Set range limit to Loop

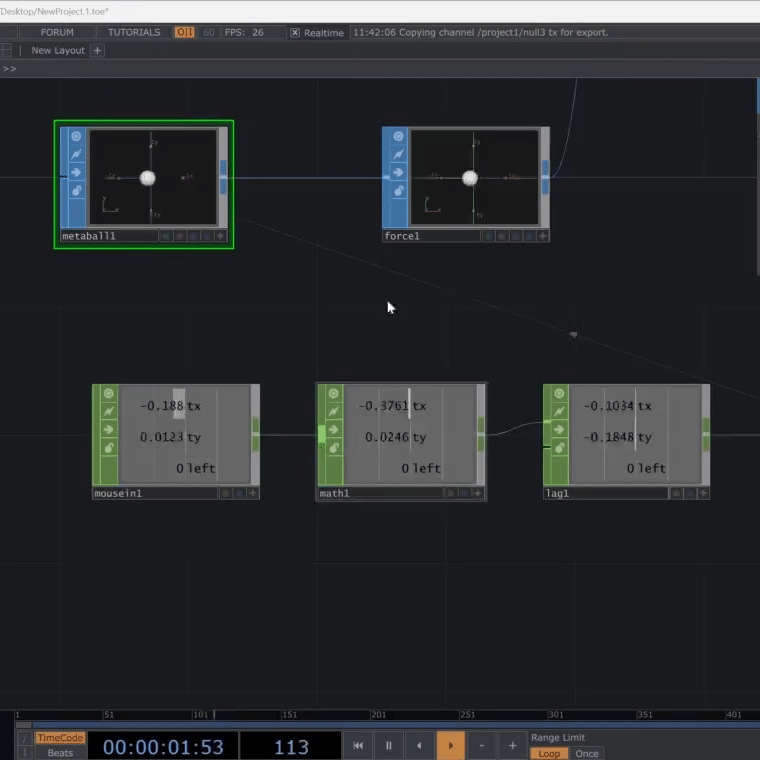[x=548, y=754]
